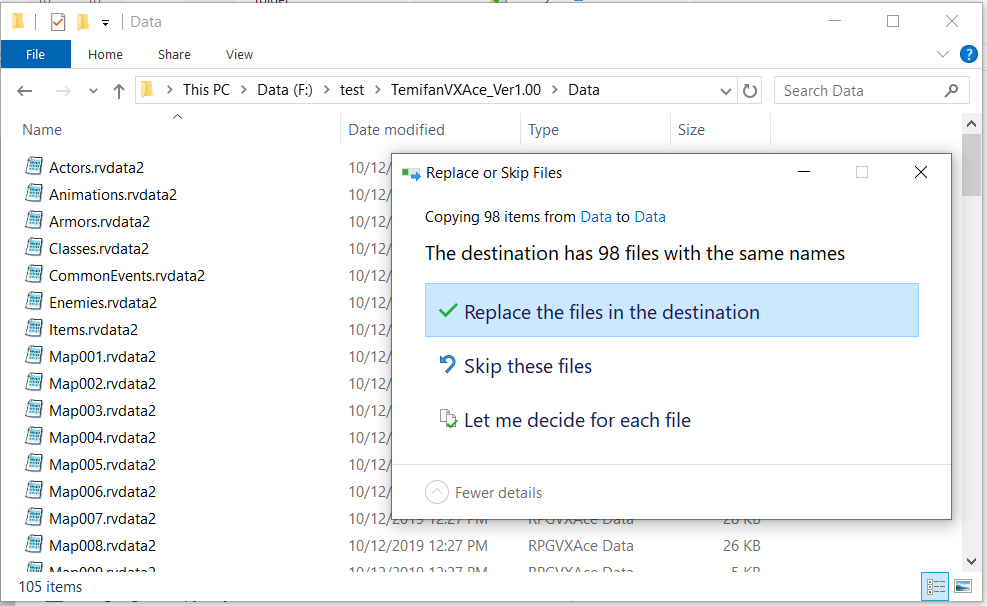Image resolution: width=987 pixels, height=606 pixels.
Task: Choose Let me decide for each file
Action: click(x=565, y=420)
